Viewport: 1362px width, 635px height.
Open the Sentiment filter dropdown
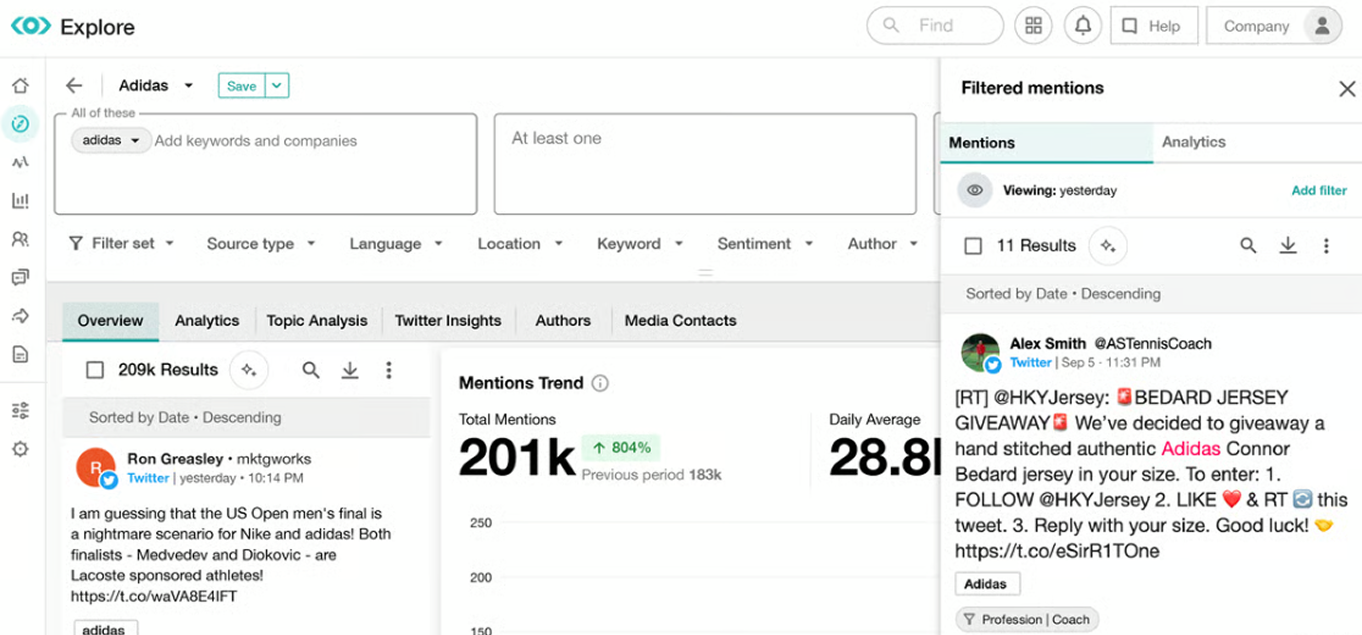[x=765, y=243]
